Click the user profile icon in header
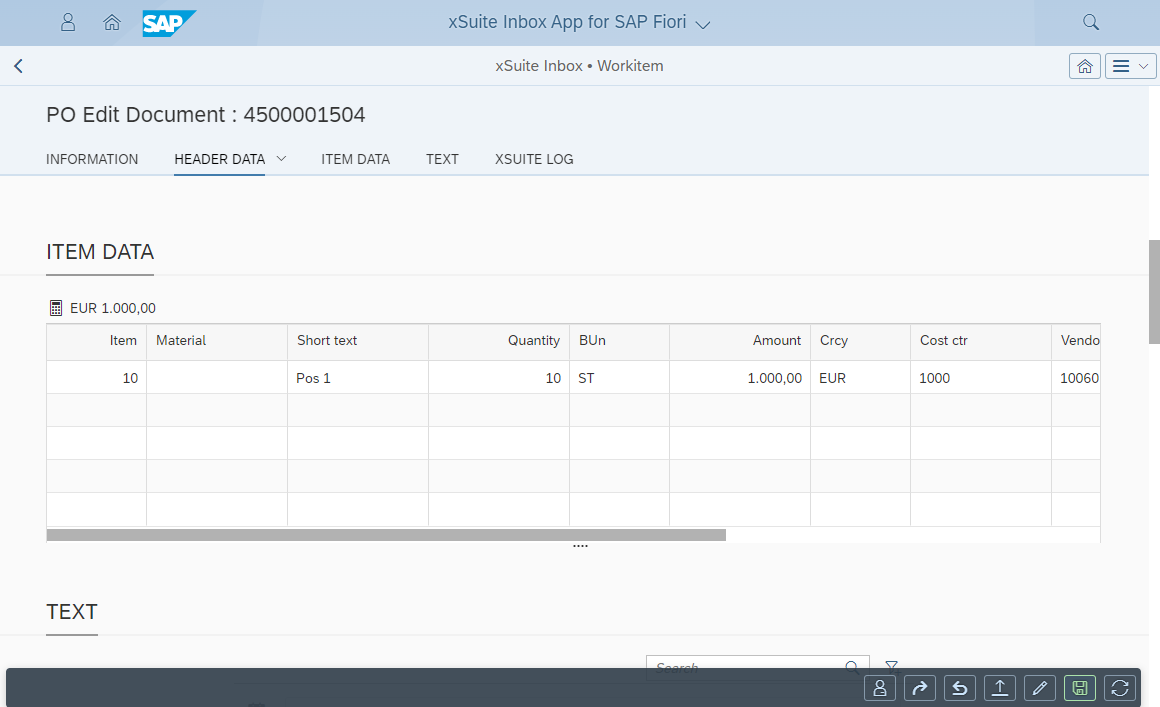 click(68, 22)
